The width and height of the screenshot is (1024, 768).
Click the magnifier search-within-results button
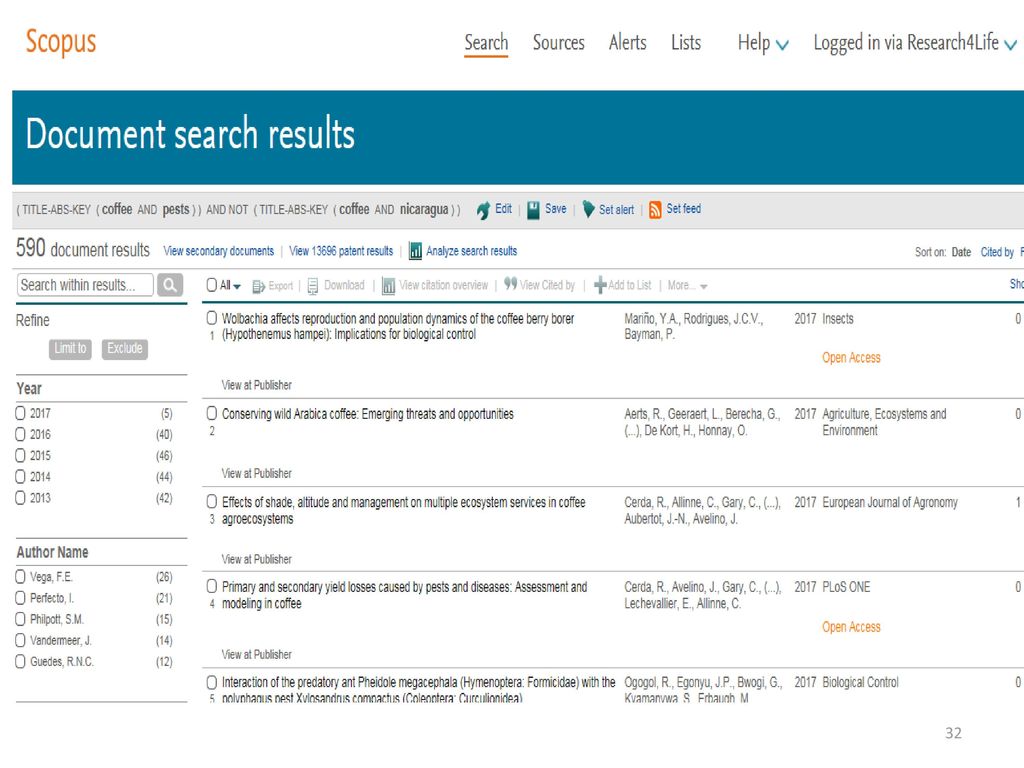[x=170, y=285]
